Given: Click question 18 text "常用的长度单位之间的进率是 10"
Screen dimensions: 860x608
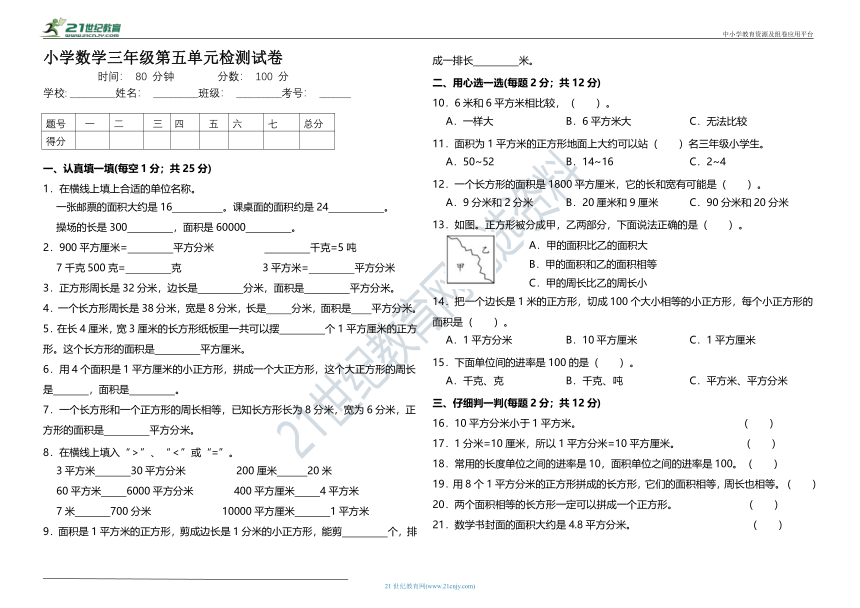Looking at the screenshot, I should tap(528, 464).
